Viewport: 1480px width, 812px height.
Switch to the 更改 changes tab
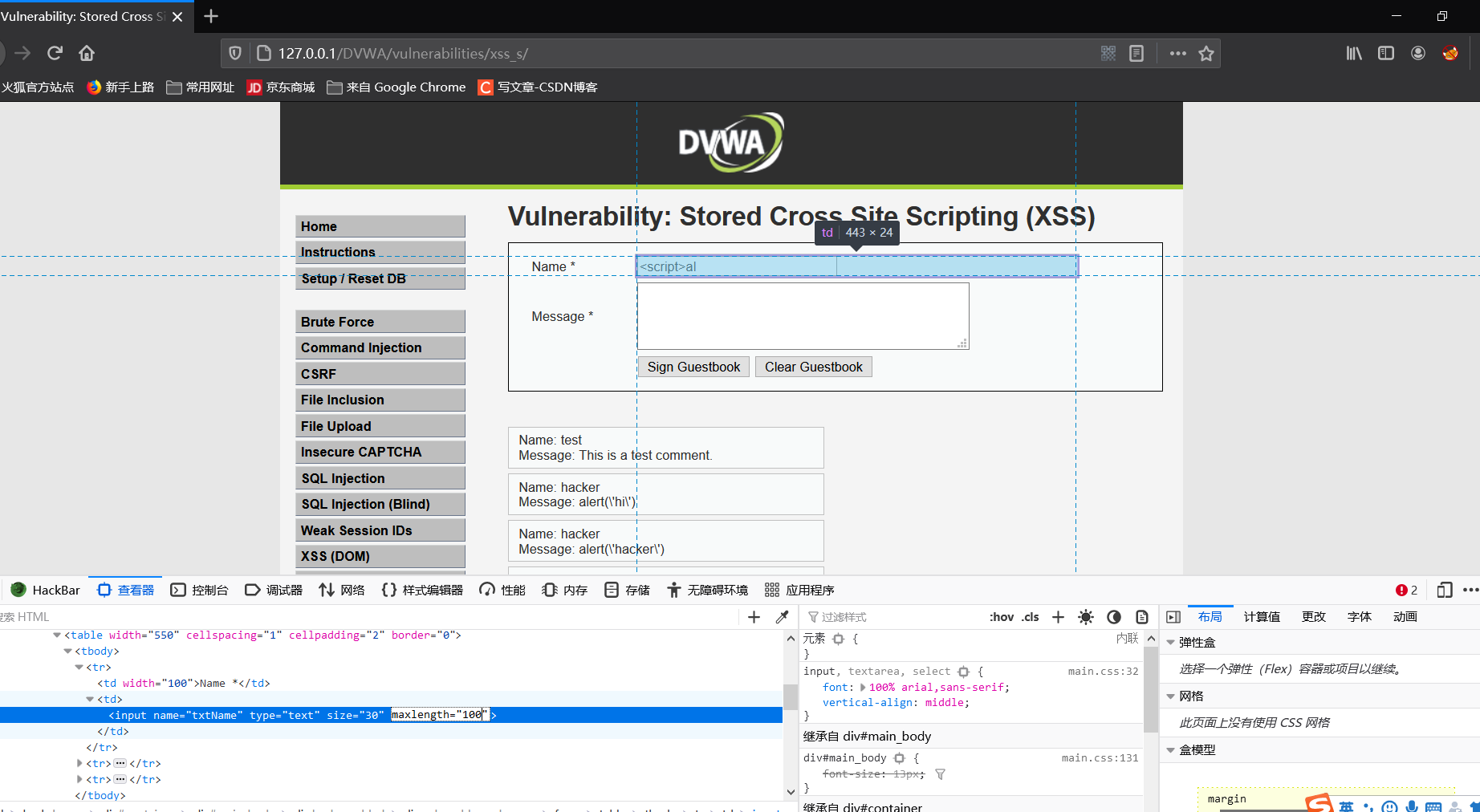click(1314, 617)
